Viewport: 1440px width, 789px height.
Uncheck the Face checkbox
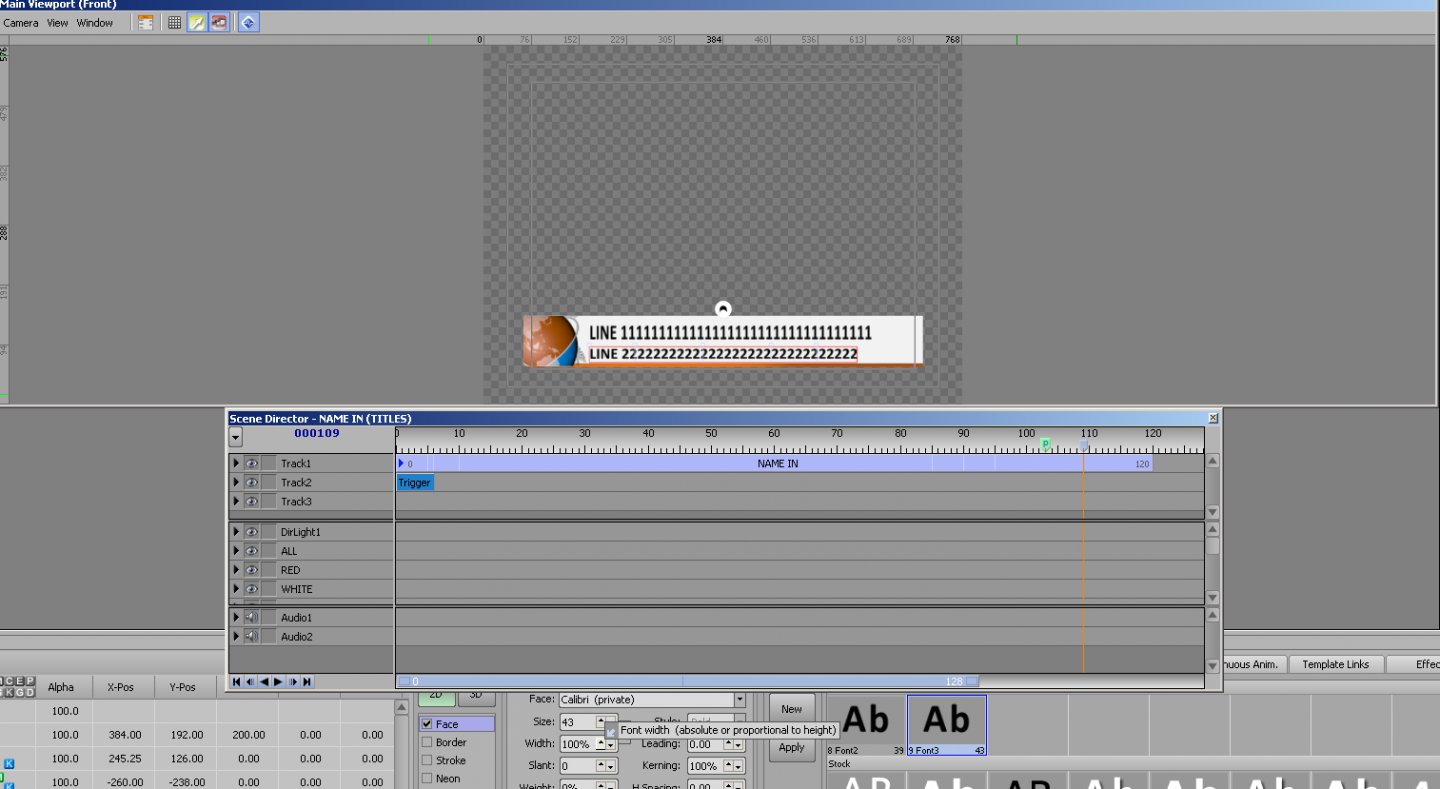click(x=428, y=724)
